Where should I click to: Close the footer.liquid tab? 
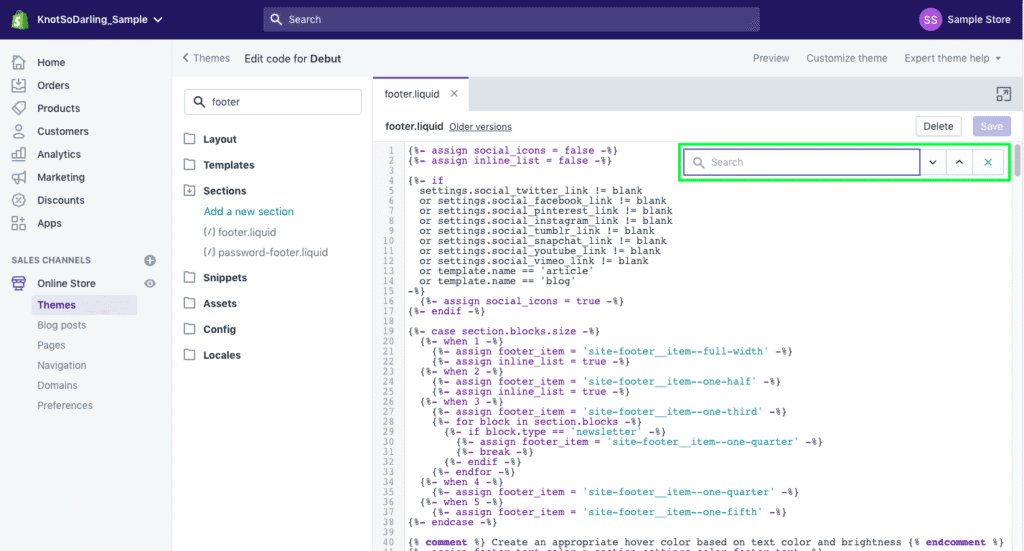pos(454,93)
